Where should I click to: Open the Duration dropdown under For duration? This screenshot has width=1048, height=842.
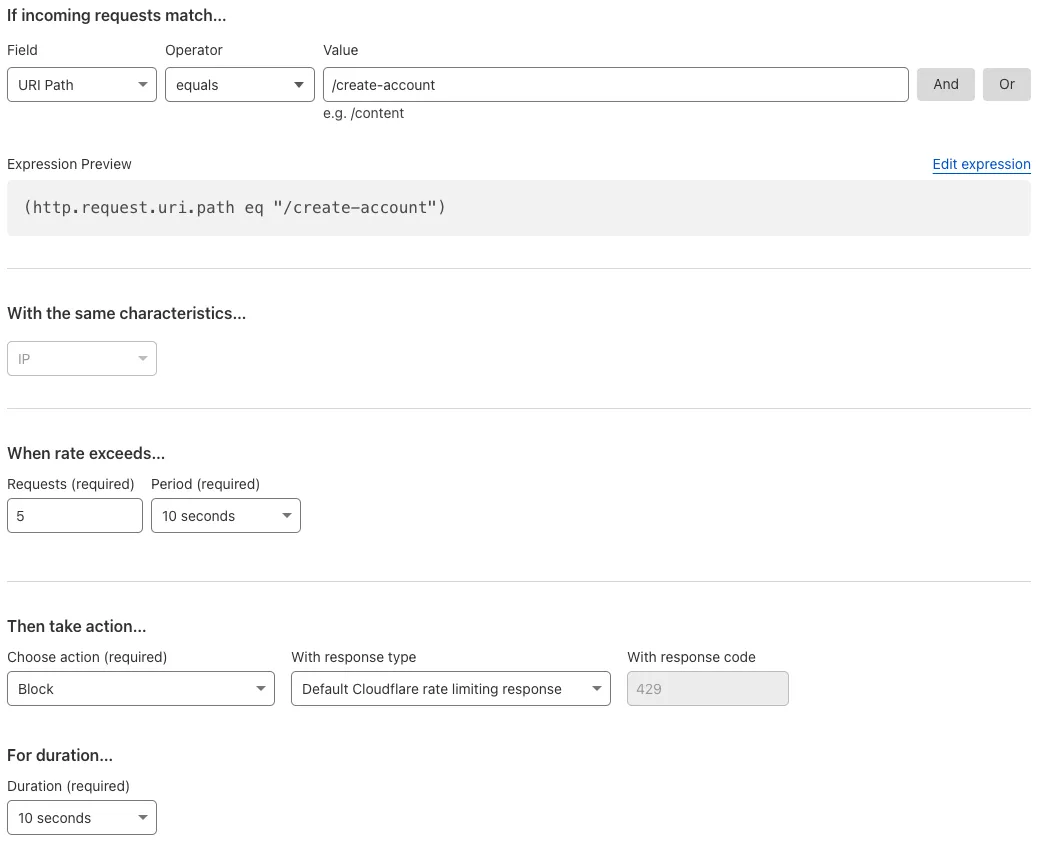(81, 817)
